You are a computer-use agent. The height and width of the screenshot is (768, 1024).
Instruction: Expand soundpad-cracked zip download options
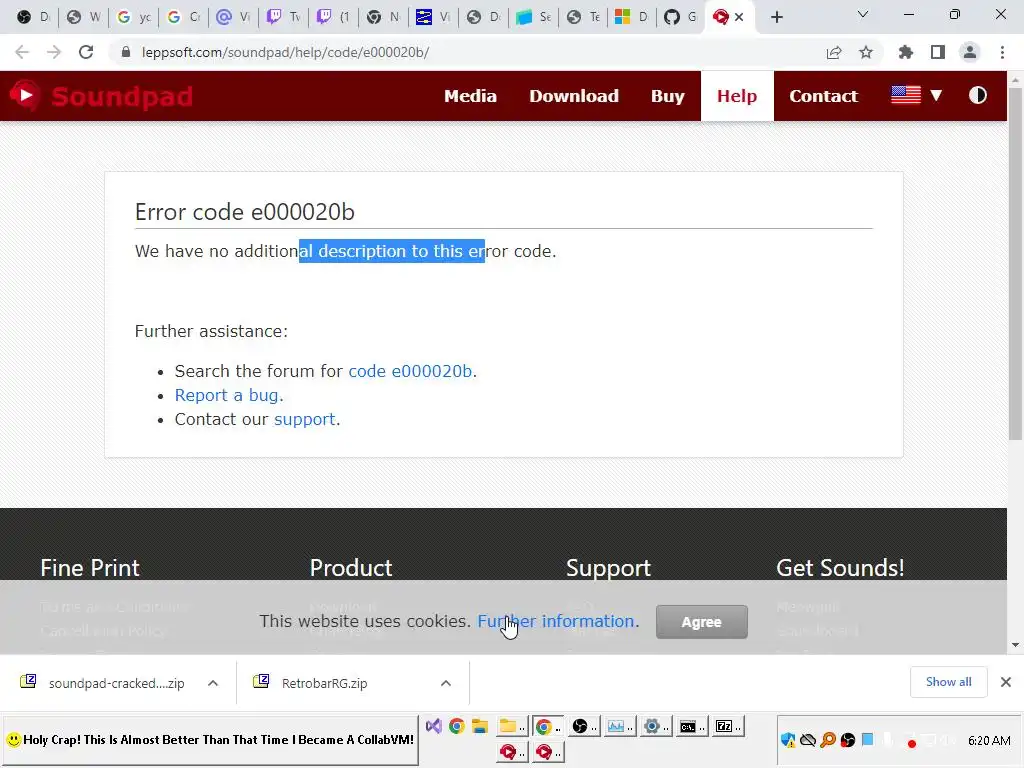point(213,683)
